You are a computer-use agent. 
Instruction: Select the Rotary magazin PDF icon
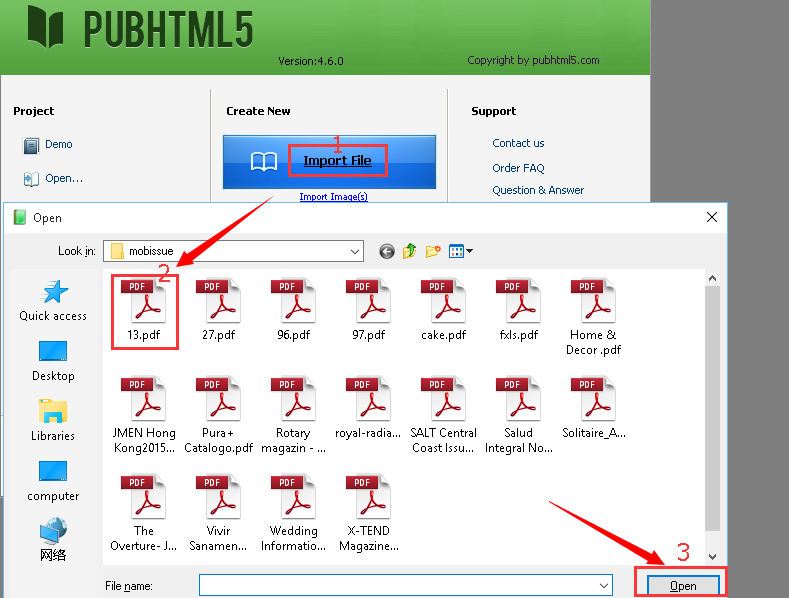[x=293, y=398]
